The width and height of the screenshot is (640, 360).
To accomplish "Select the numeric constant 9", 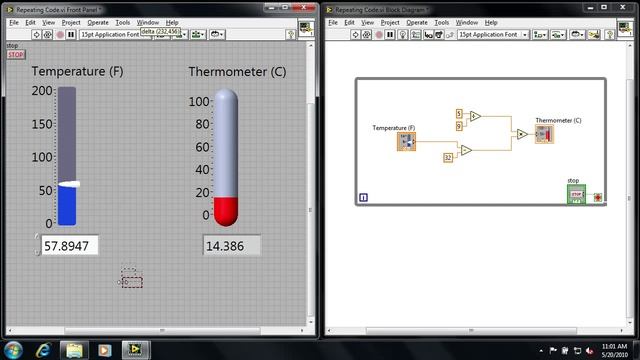I will 459,126.
